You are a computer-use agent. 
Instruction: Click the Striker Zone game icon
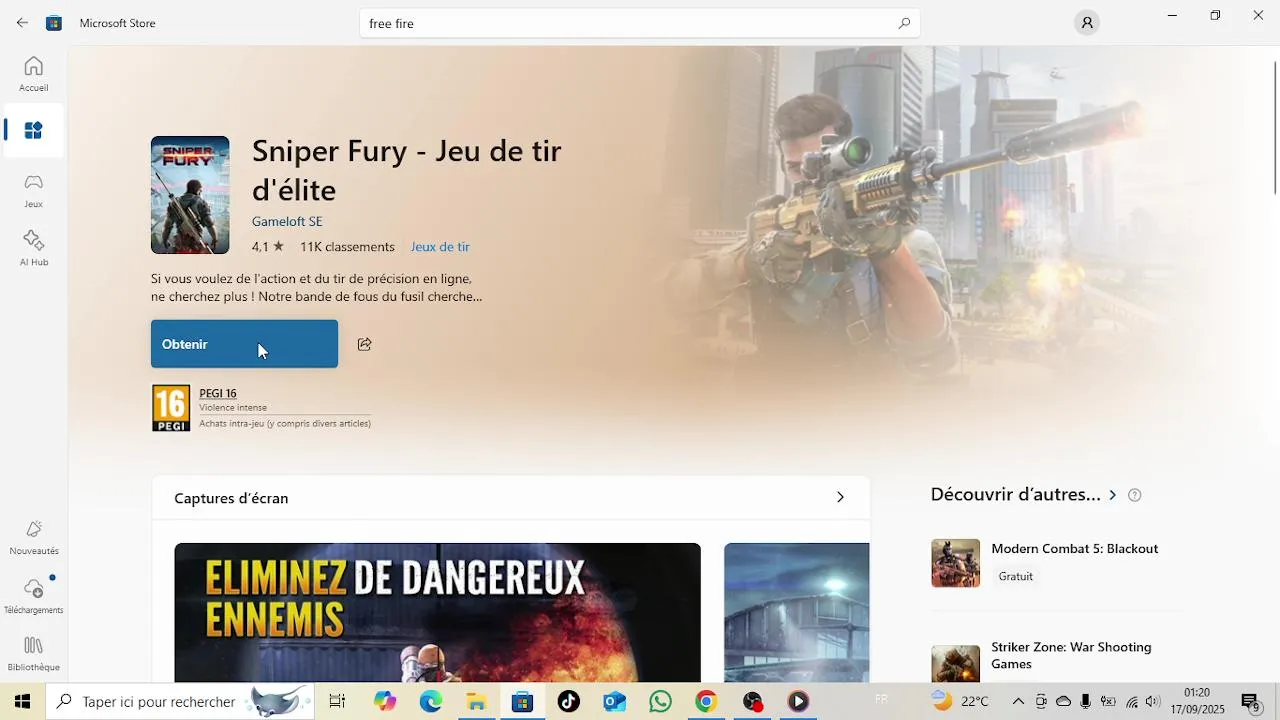[x=955, y=664]
